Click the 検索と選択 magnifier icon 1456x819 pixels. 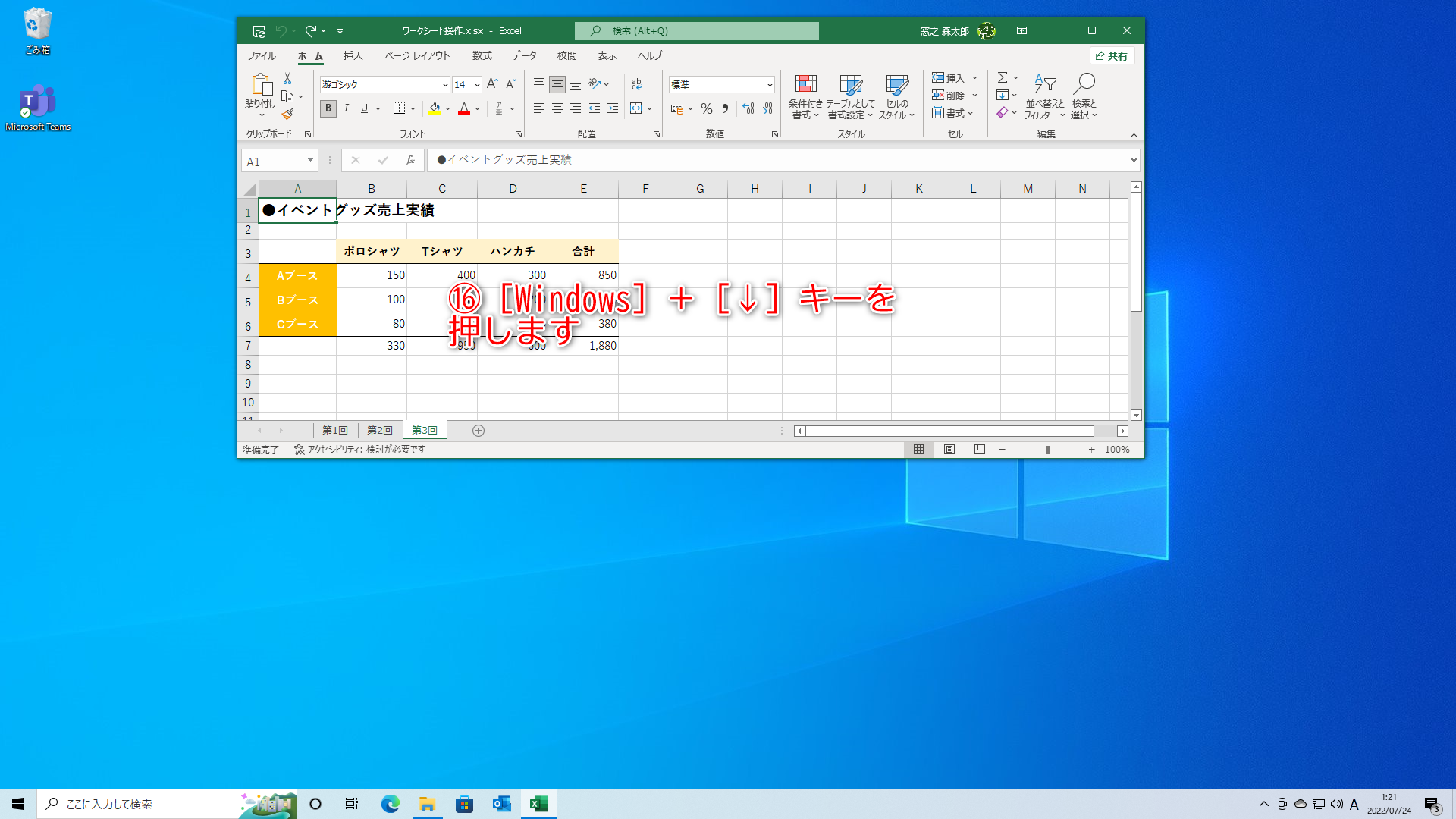(x=1084, y=85)
